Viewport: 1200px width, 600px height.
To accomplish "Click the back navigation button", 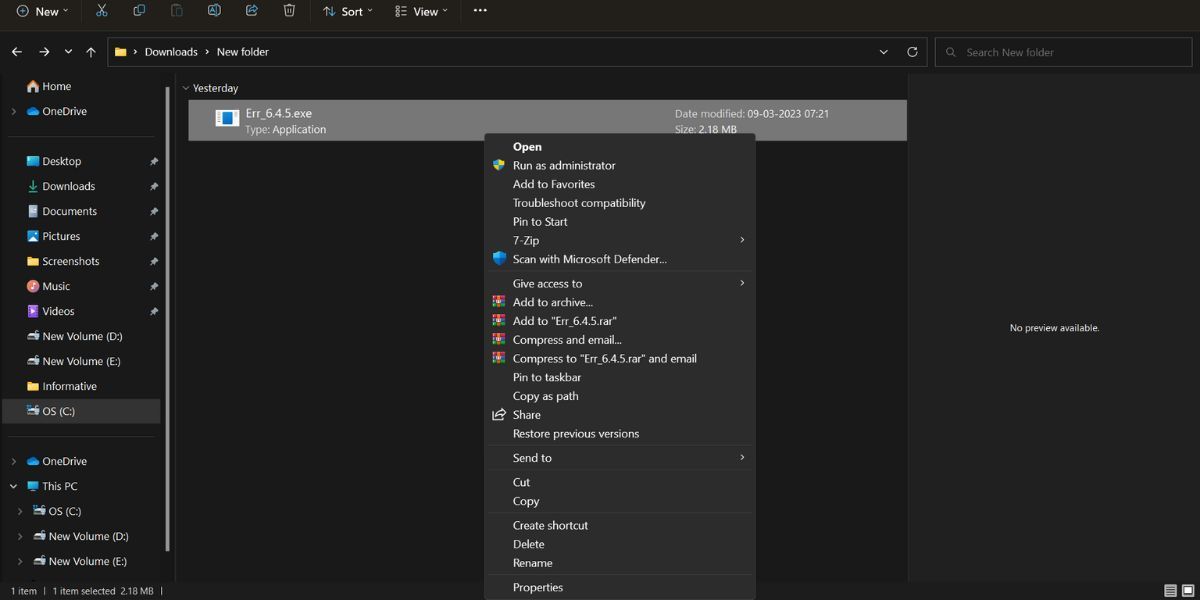I will [16, 51].
